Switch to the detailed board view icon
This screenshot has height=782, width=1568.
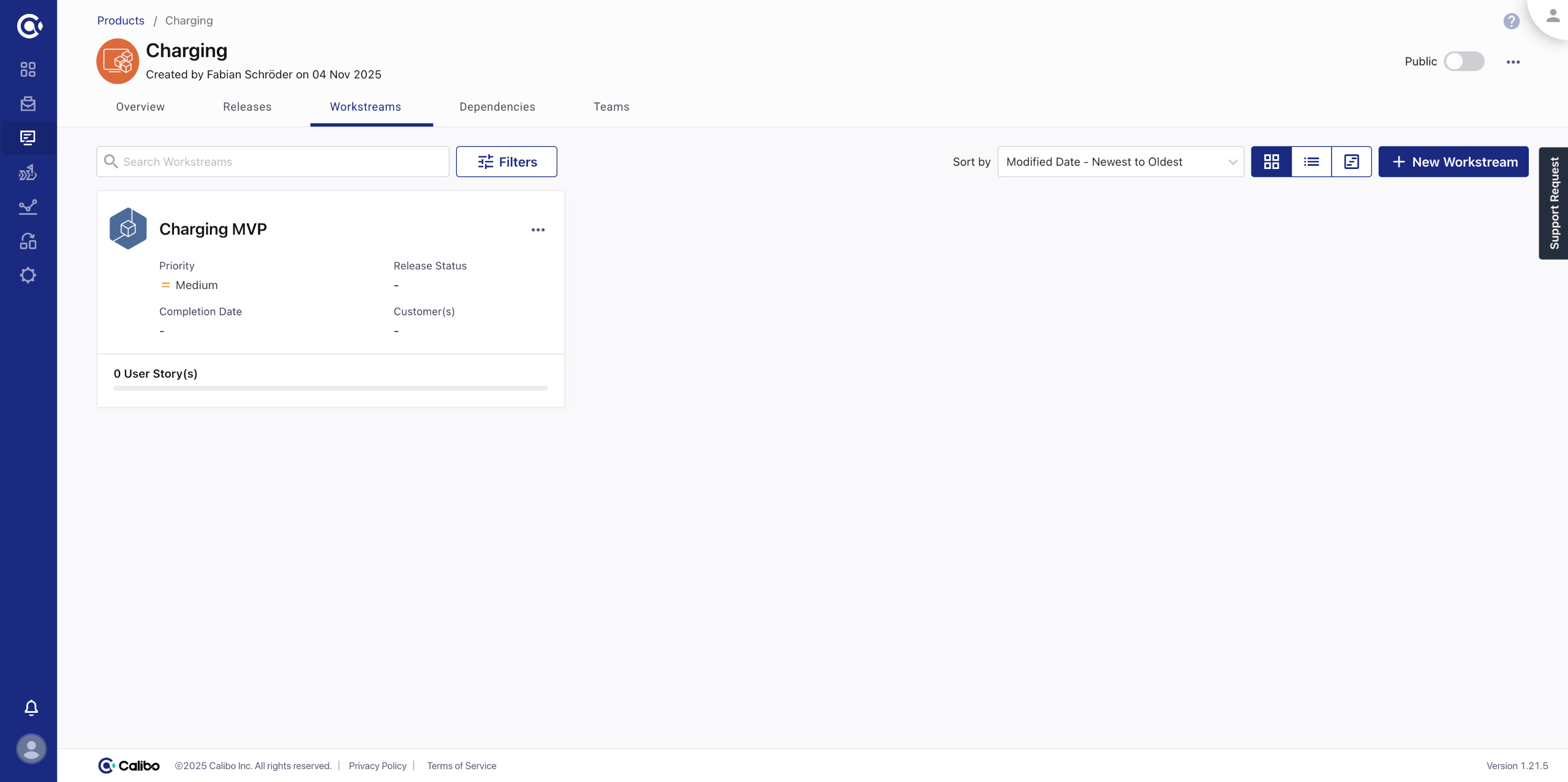1351,162
